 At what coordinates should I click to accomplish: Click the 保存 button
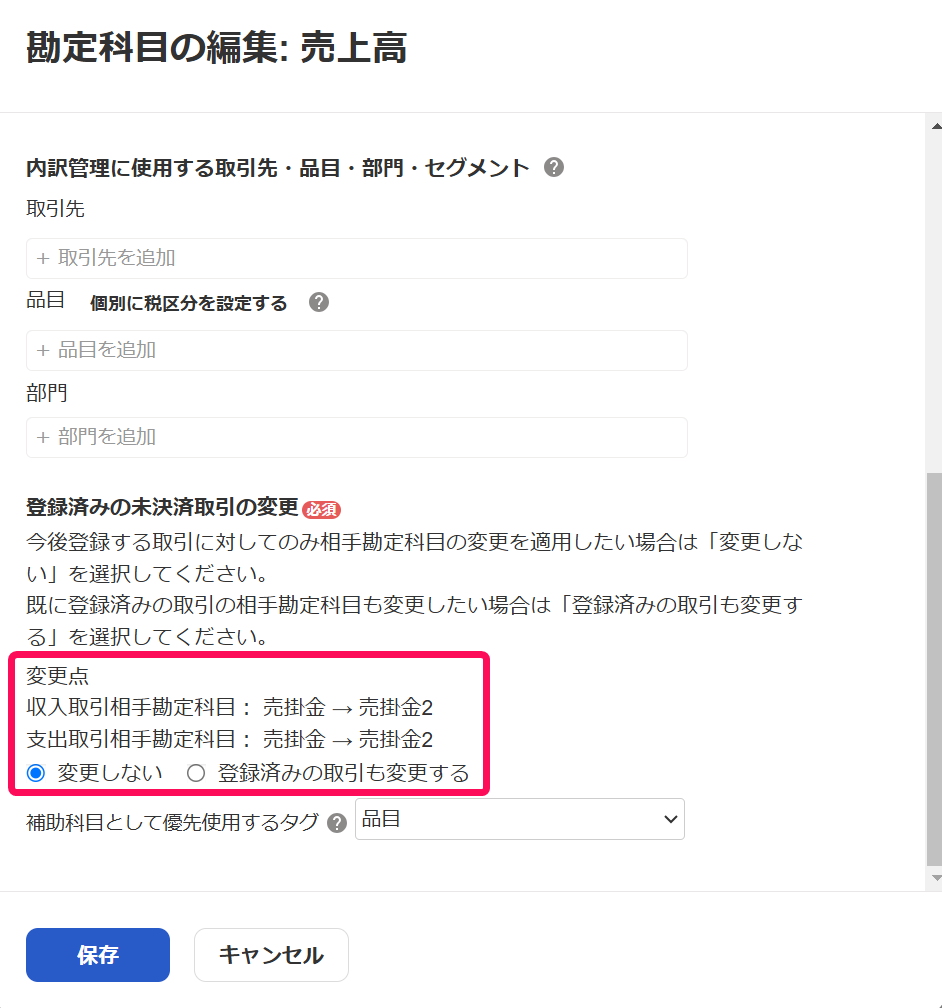98,955
